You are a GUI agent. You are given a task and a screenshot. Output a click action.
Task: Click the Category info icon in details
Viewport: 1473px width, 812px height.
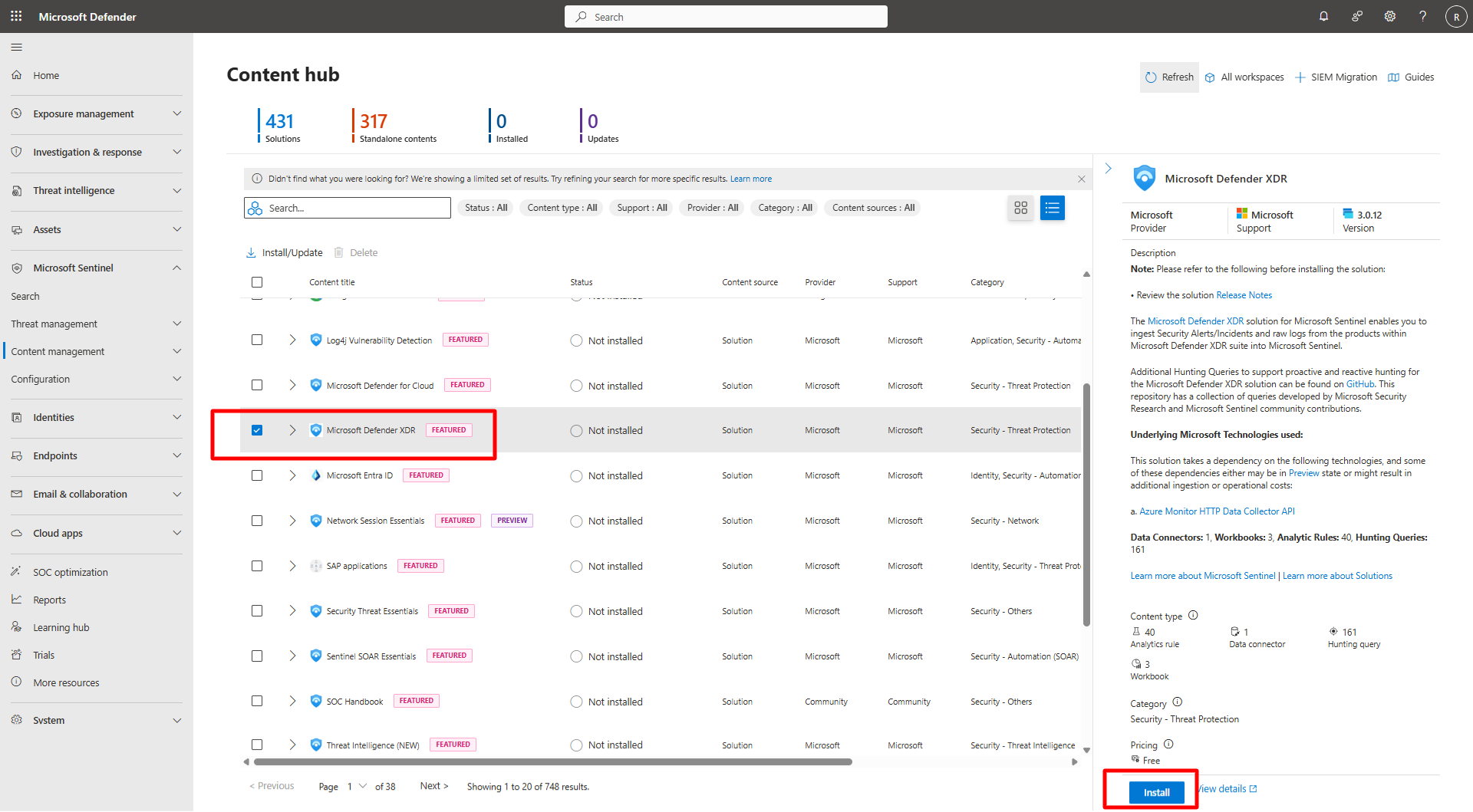tap(1177, 702)
